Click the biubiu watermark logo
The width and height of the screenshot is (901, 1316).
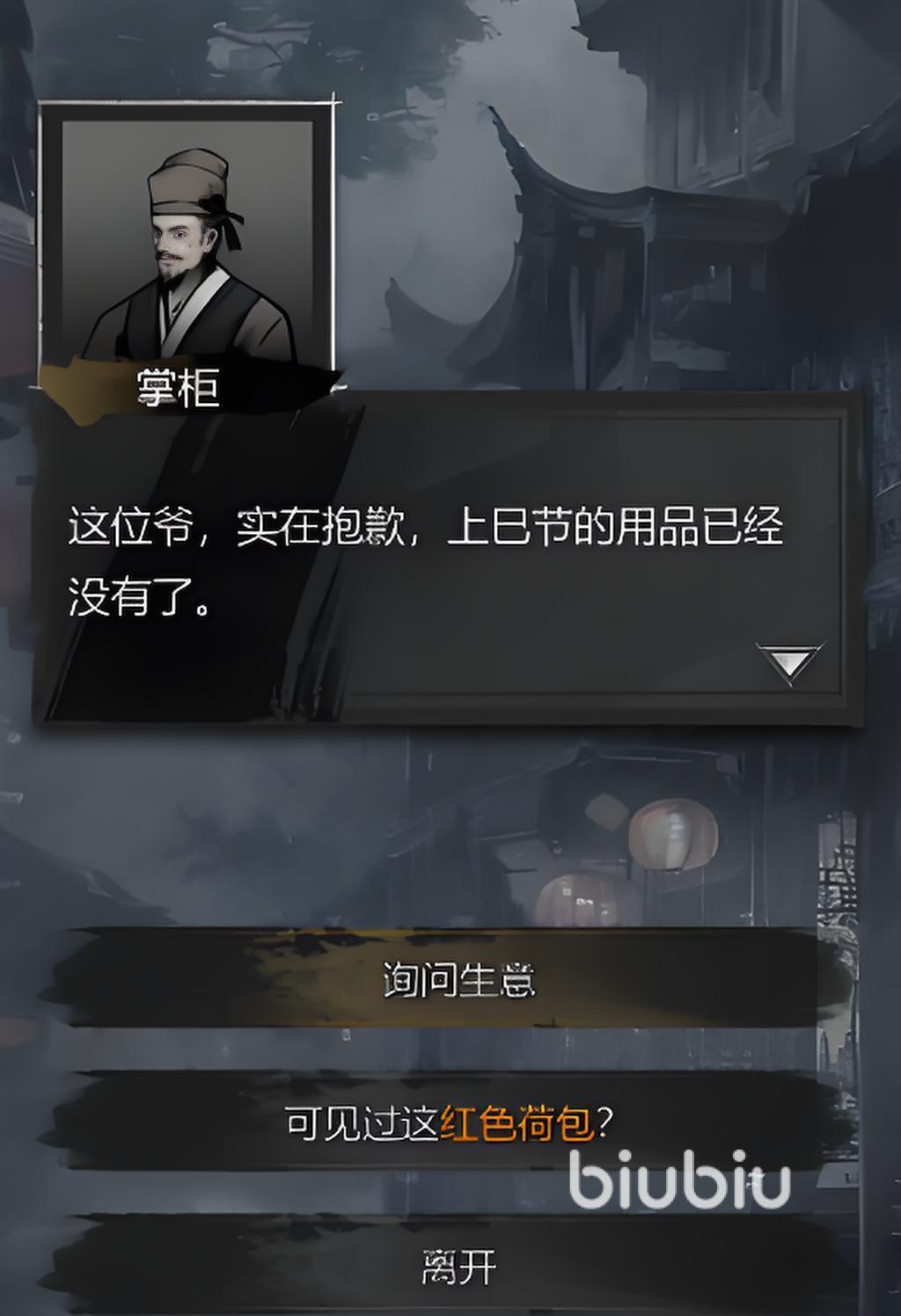point(679,1178)
